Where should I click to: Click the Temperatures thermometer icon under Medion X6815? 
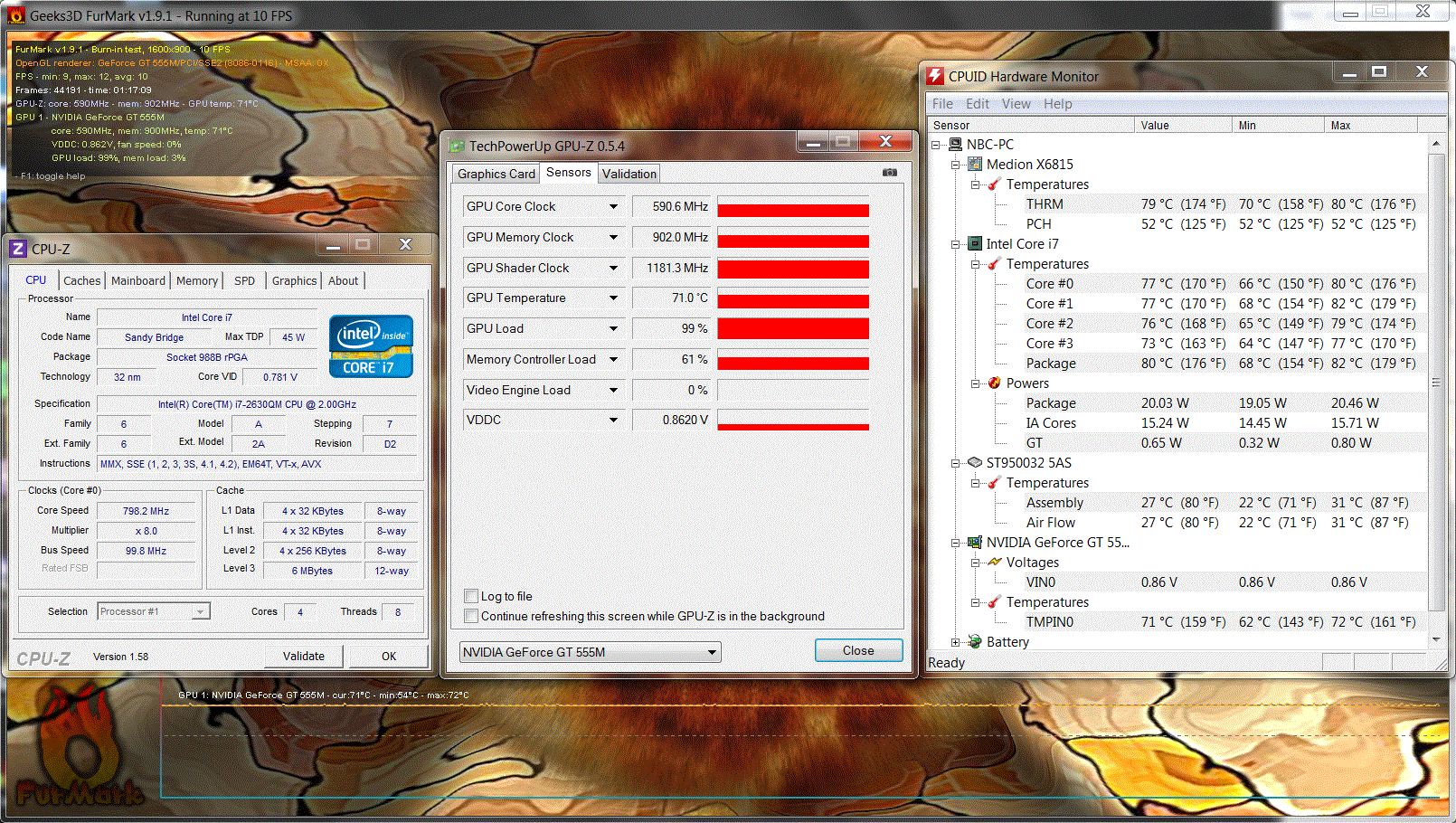[x=995, y=184]
